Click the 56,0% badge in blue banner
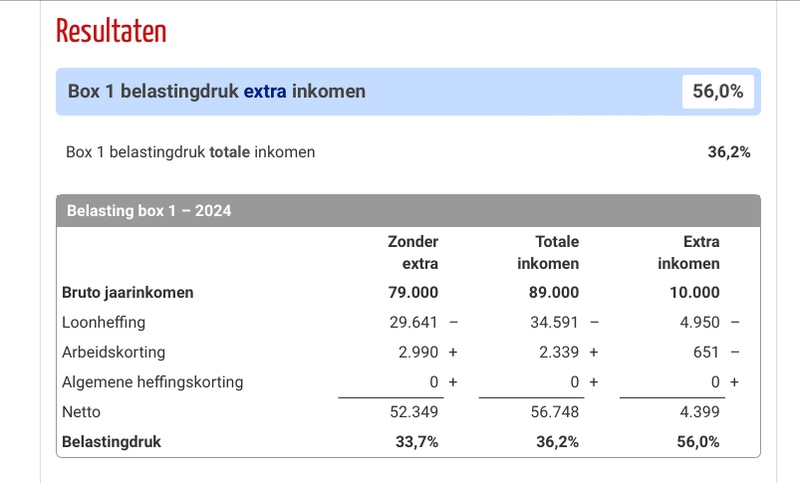Image resolution: width=800 pixels, height=483 pixels. (x=718, y=92)
